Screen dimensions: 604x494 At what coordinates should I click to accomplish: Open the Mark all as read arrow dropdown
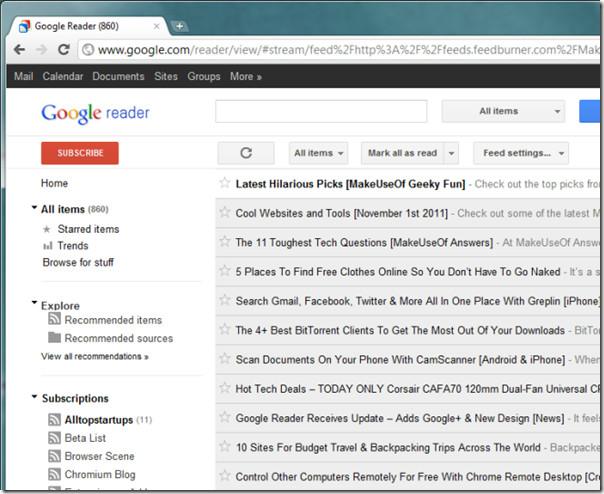coord(451,153)
